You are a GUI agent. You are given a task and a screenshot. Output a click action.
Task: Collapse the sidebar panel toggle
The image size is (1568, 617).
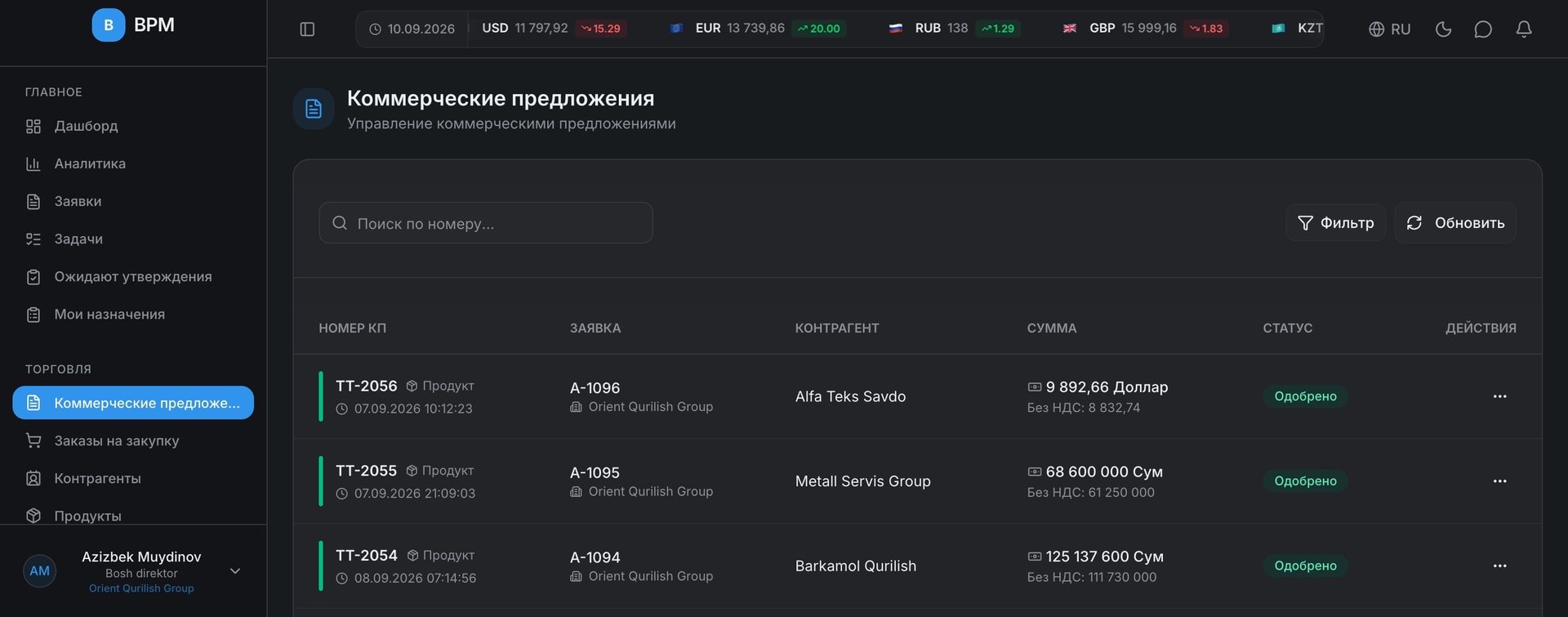click(307, 29)
